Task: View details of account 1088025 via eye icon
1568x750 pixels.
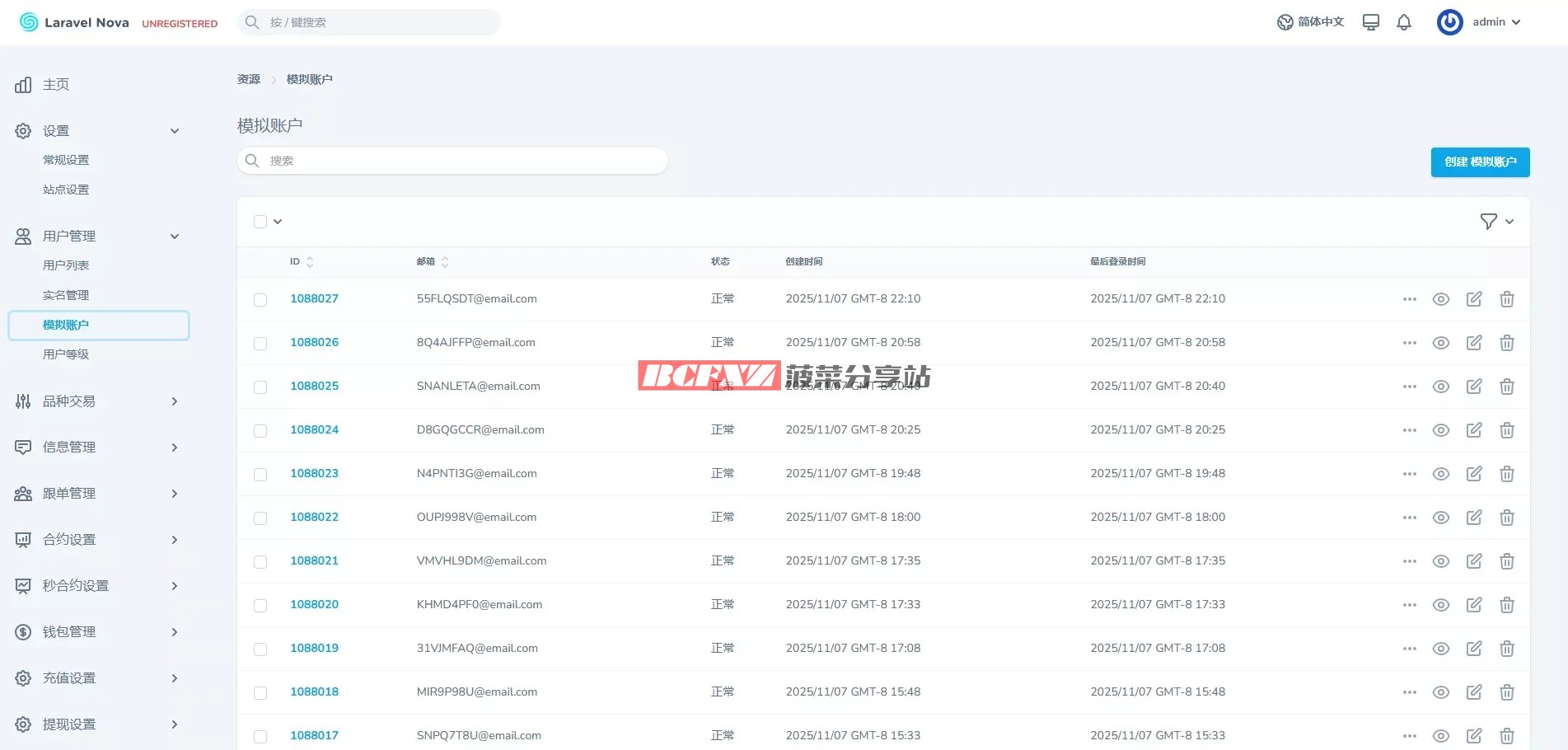Action: [1440, 387]
